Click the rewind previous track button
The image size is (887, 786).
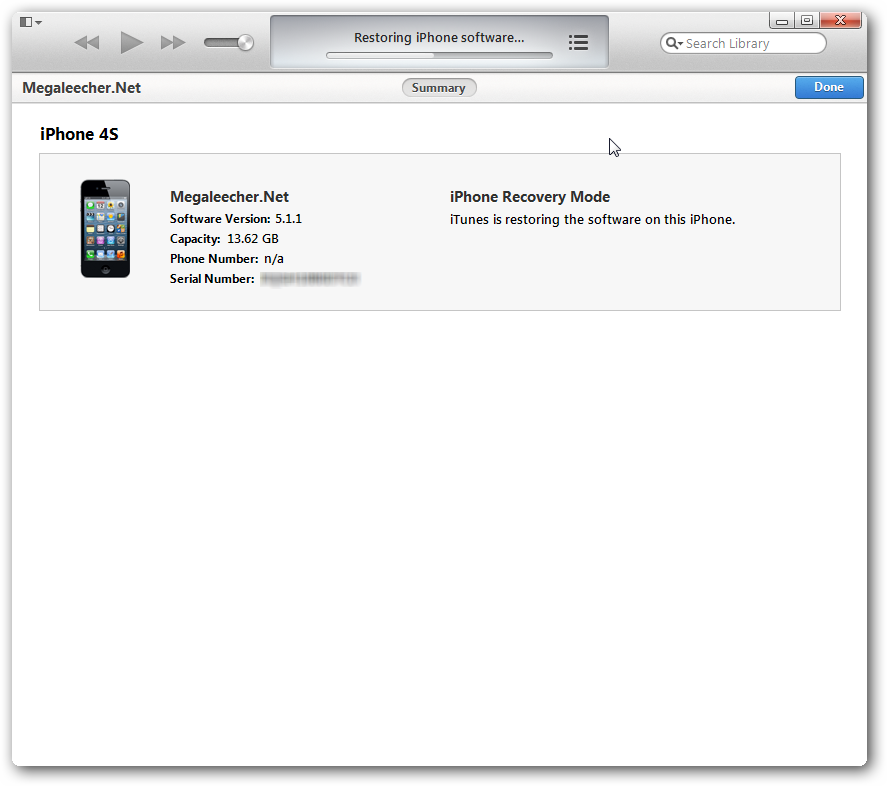[87, 42]
